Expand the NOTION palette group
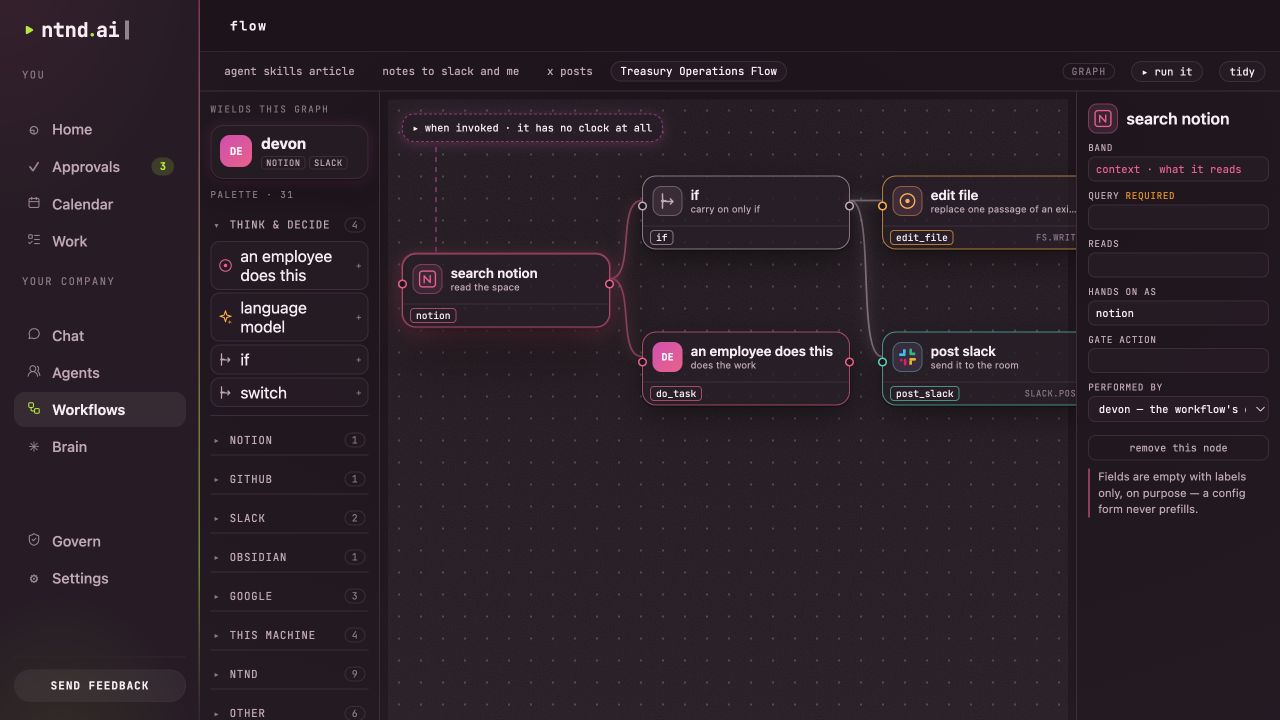This screenshot has height=720, width=1280. tap(289, 440)
